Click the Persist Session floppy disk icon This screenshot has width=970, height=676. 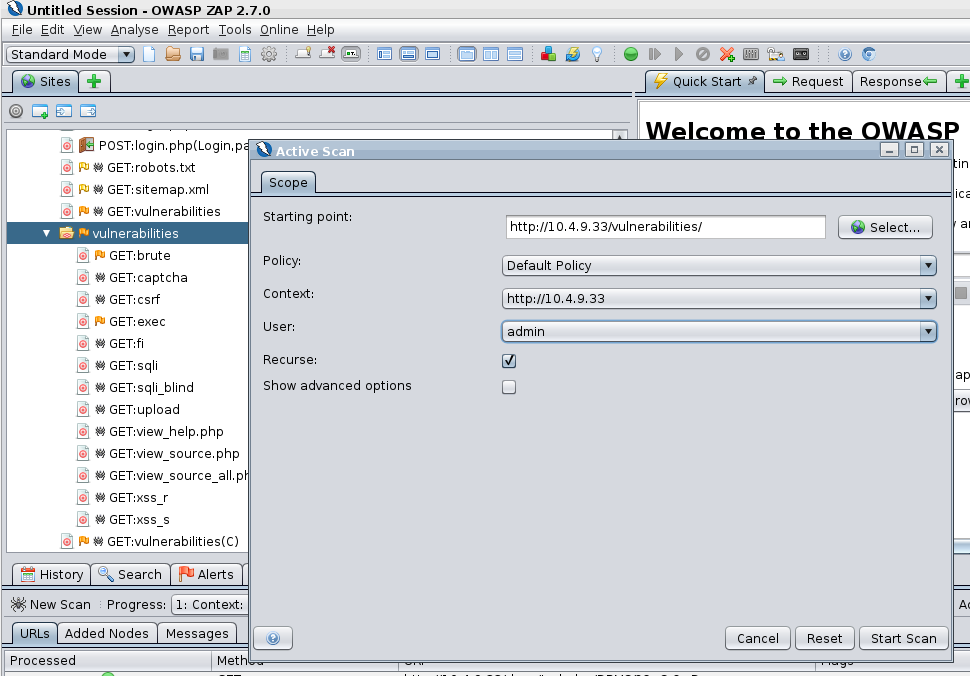(197, 54)
